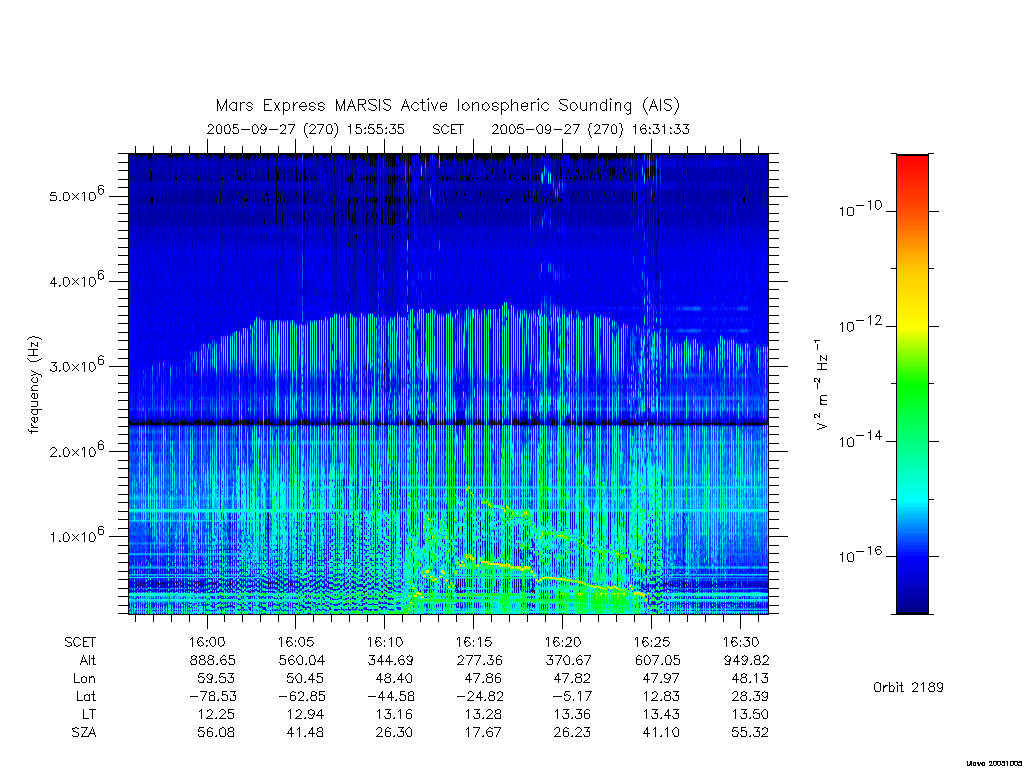This screenshot has width=1024, height=768.
Task: Select the start timestamp 2005-09-27 15:55:35
Action: tap(306, 129)
